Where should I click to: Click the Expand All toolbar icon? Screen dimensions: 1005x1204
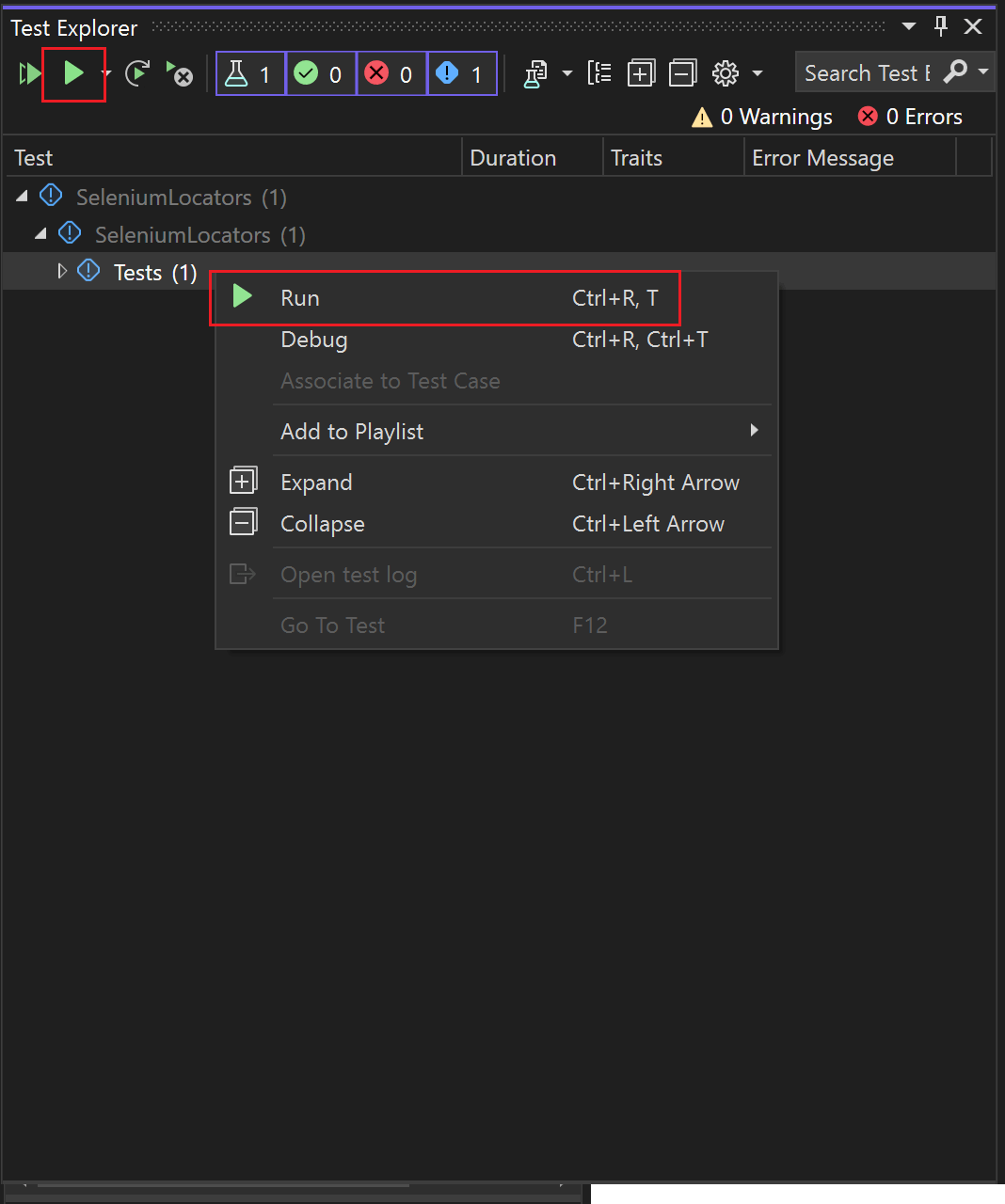click(641, 73)
